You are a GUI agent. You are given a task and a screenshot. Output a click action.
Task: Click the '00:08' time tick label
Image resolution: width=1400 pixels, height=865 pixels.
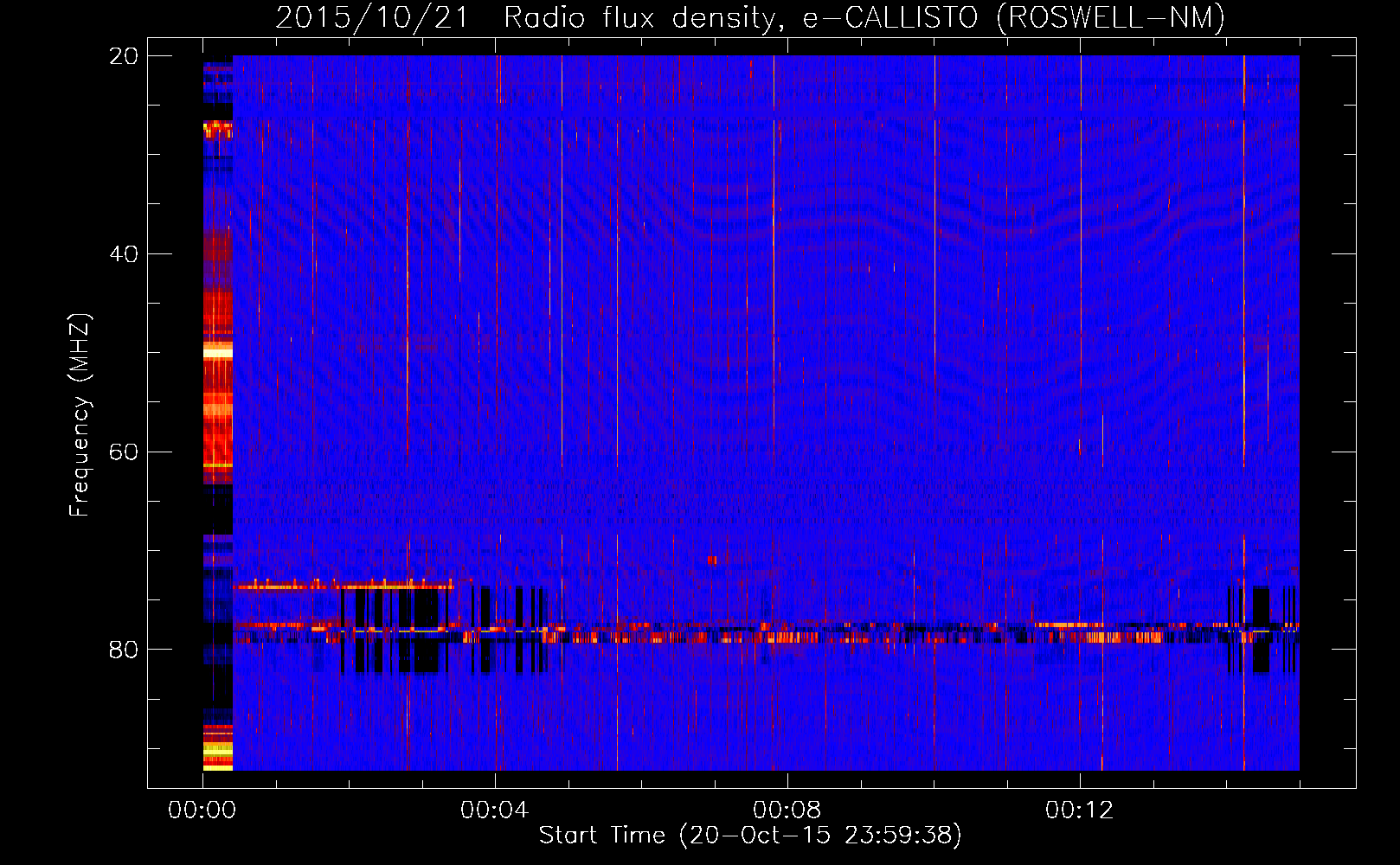point(787,811)
